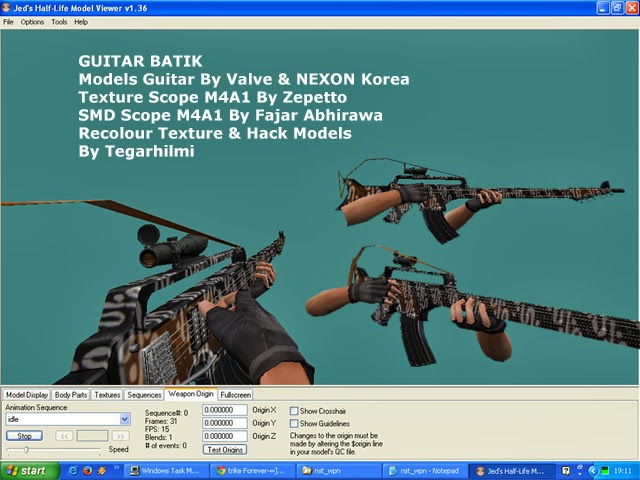Expand the quick launch overflow chevron
Viewport: 640px width, 480px height.
[x=116, y=467]
